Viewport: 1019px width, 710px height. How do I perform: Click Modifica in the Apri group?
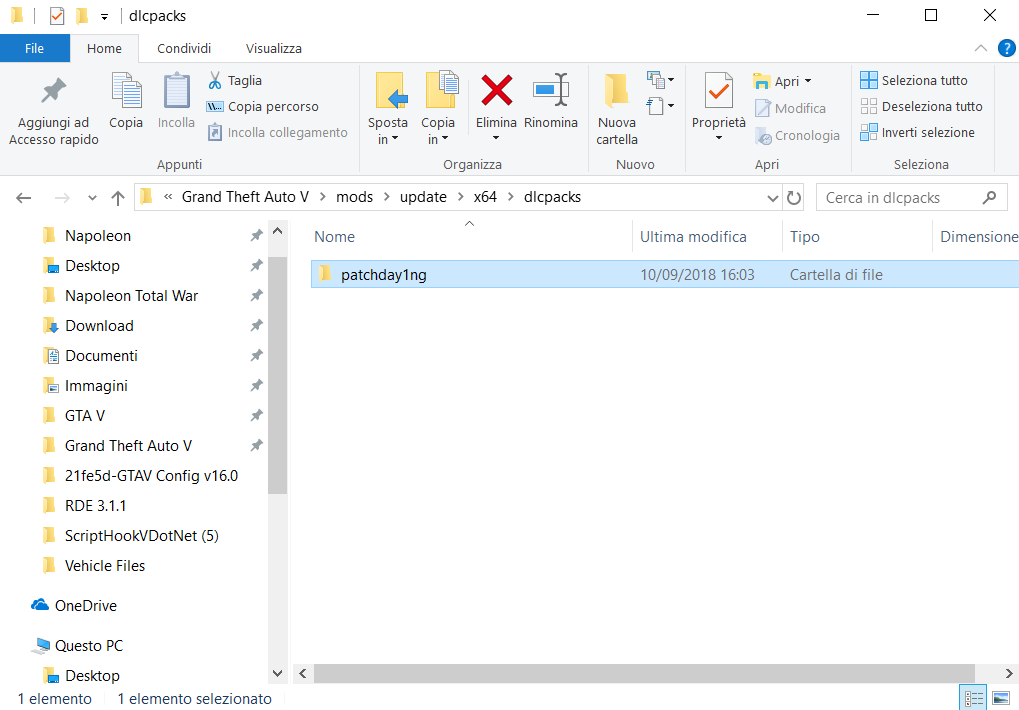(790, 108)
